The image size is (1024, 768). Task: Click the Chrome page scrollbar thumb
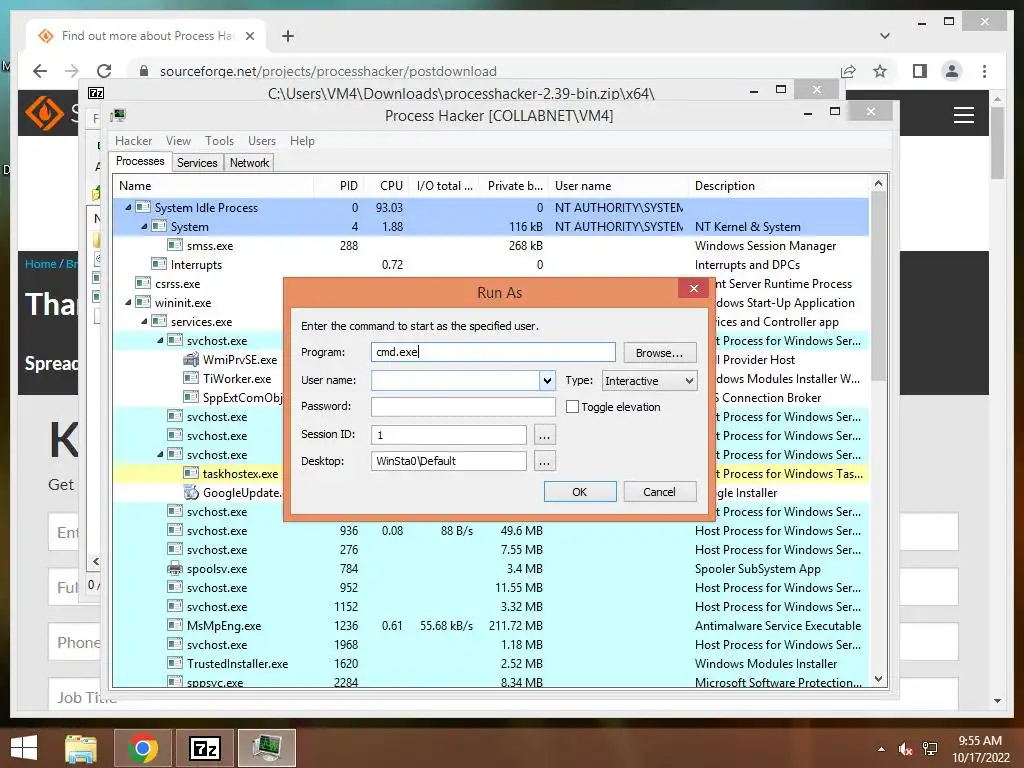coord(997,142)
